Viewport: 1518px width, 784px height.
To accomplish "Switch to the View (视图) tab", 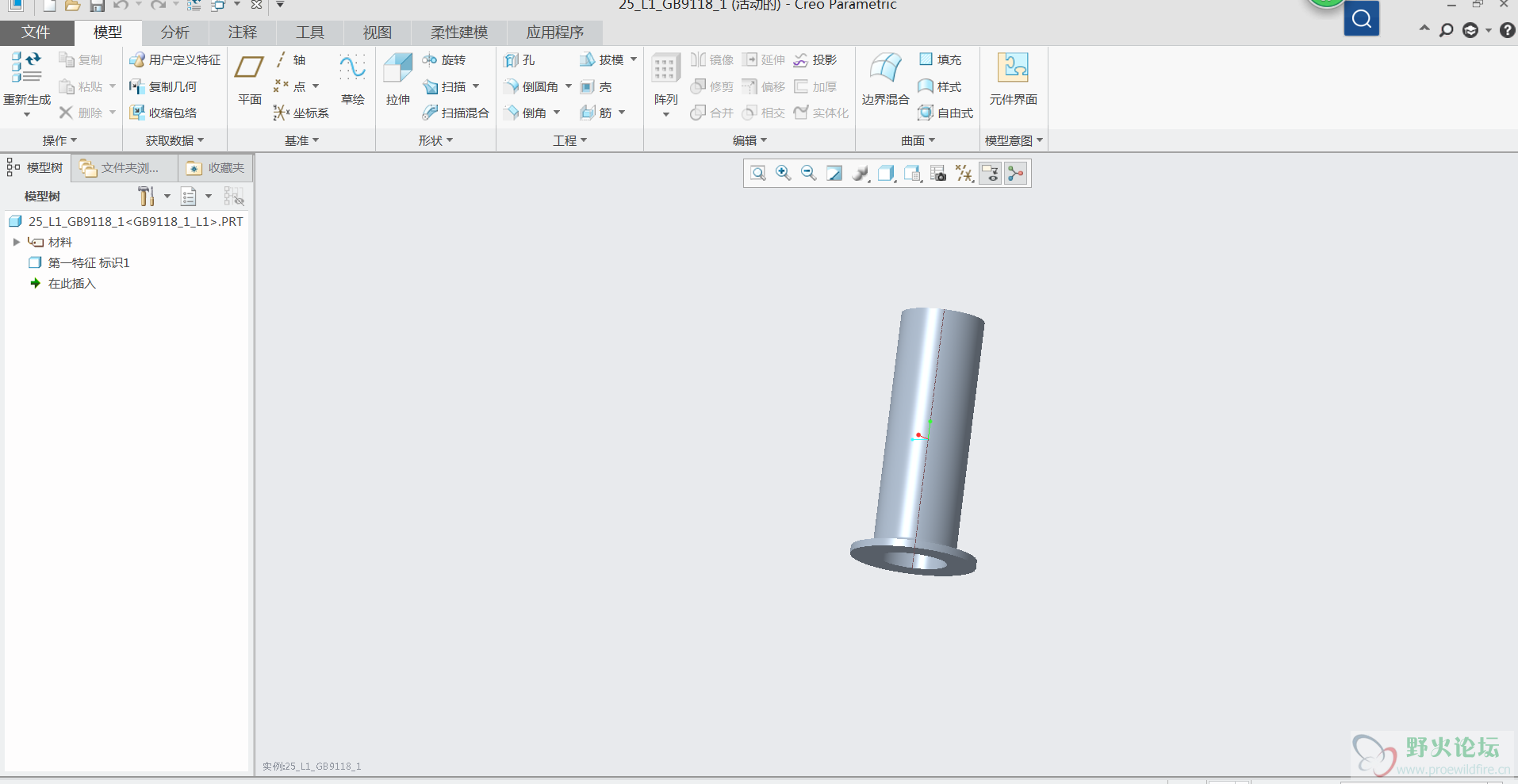I will coord(377,33).
